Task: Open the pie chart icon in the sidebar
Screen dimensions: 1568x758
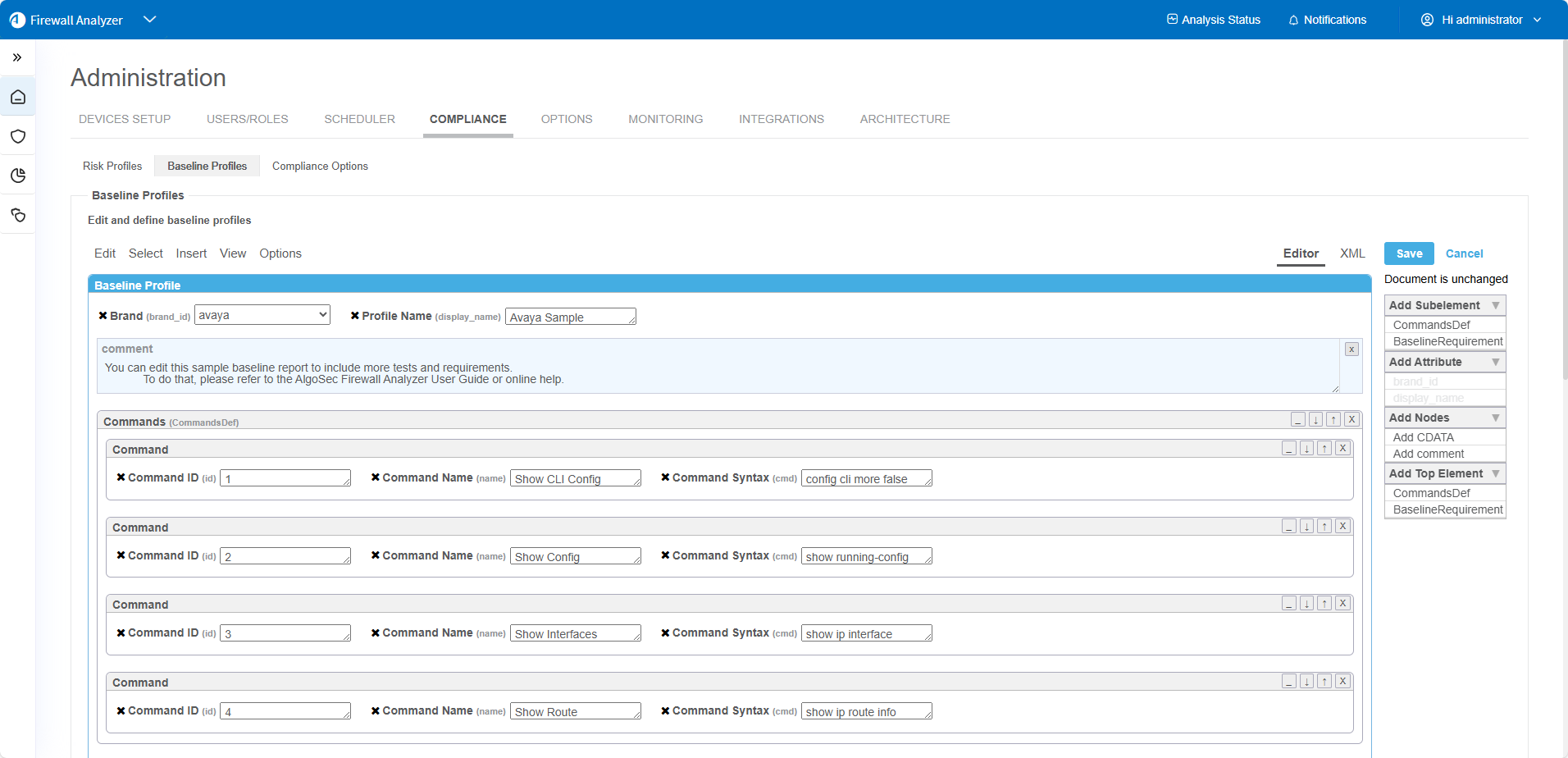Action: pyautogui.click(x=18, y=176)
